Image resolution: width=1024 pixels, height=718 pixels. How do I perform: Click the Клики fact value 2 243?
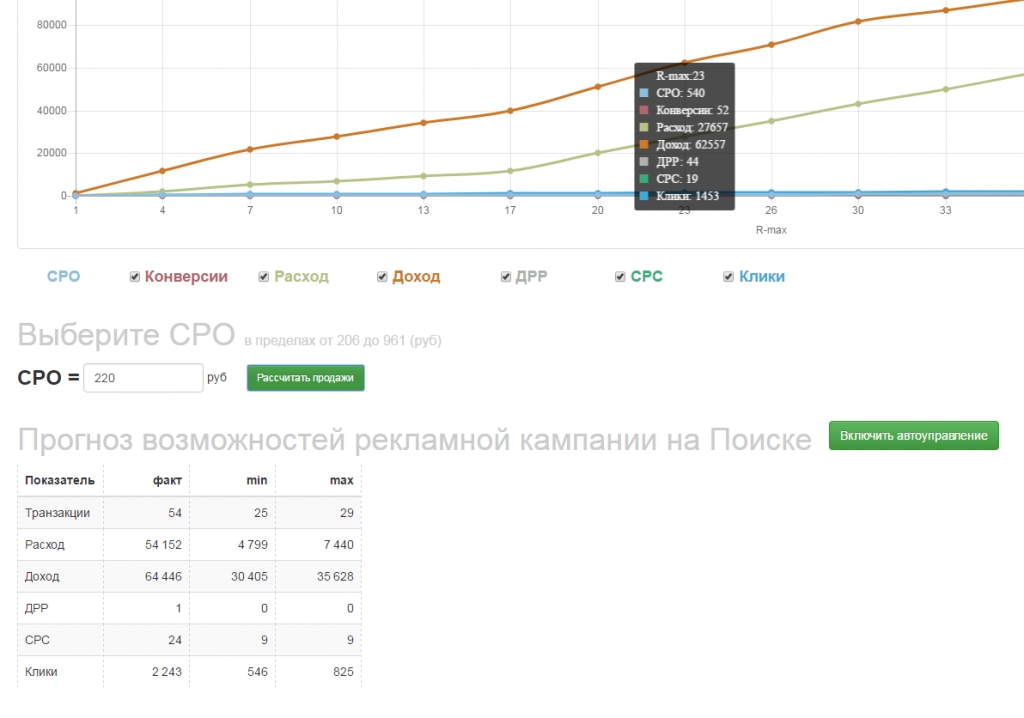[x=167, y=672]
